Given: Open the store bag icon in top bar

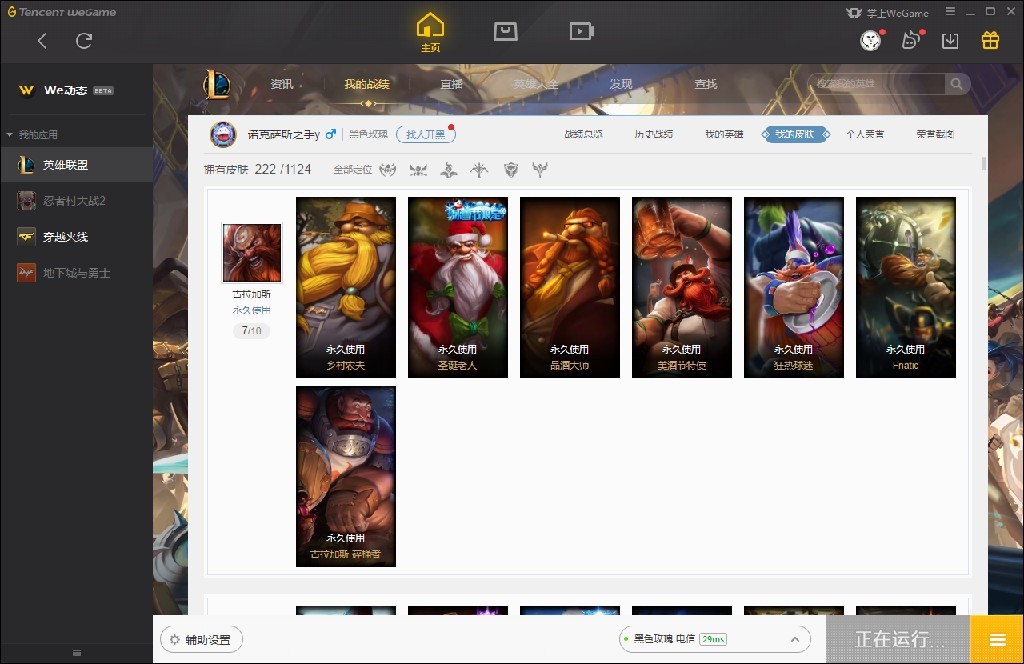Looking at the screenshot, I should pos(506,31).
